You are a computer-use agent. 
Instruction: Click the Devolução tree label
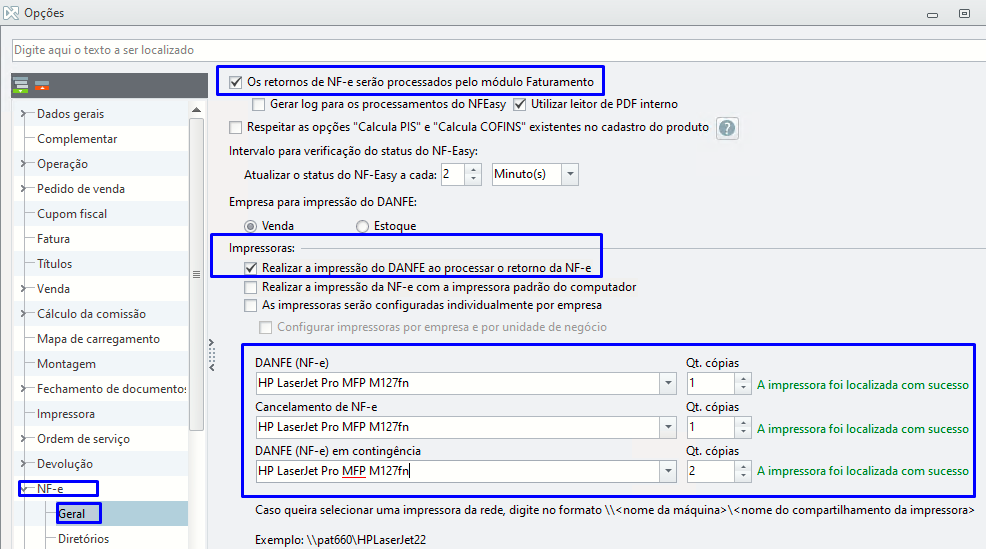click(x=65, y=464)
